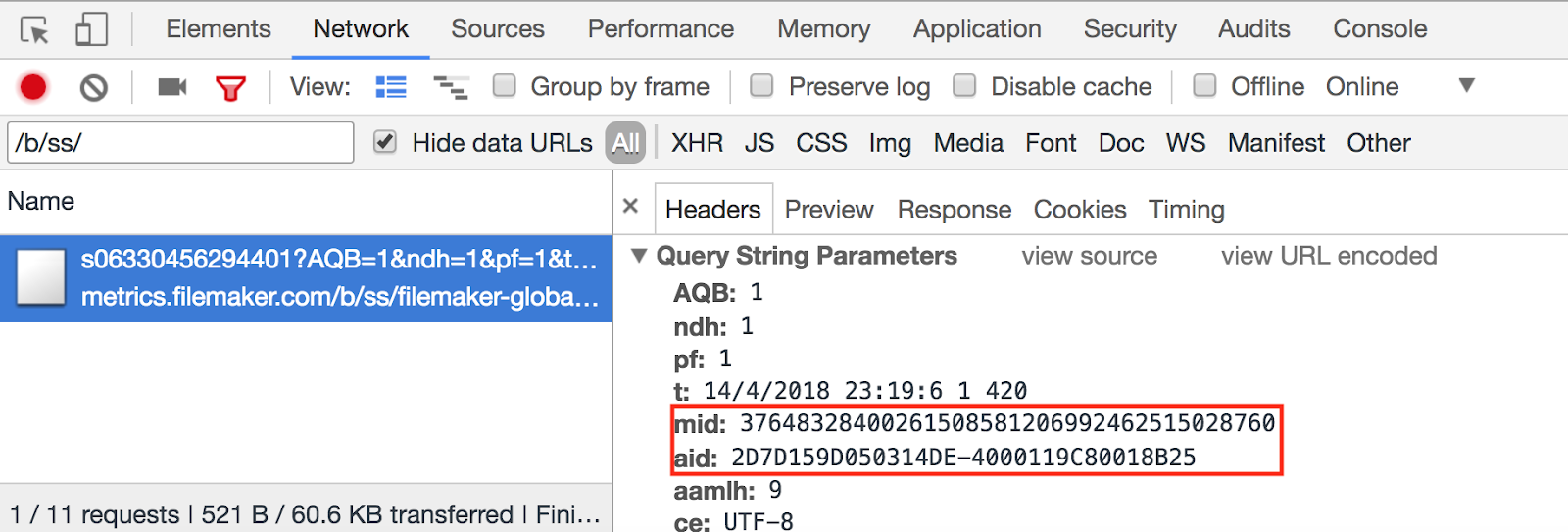Enable the Preserve log checkbox
The height and width of the screenshot is (532, 1568).
click(761, 86)
